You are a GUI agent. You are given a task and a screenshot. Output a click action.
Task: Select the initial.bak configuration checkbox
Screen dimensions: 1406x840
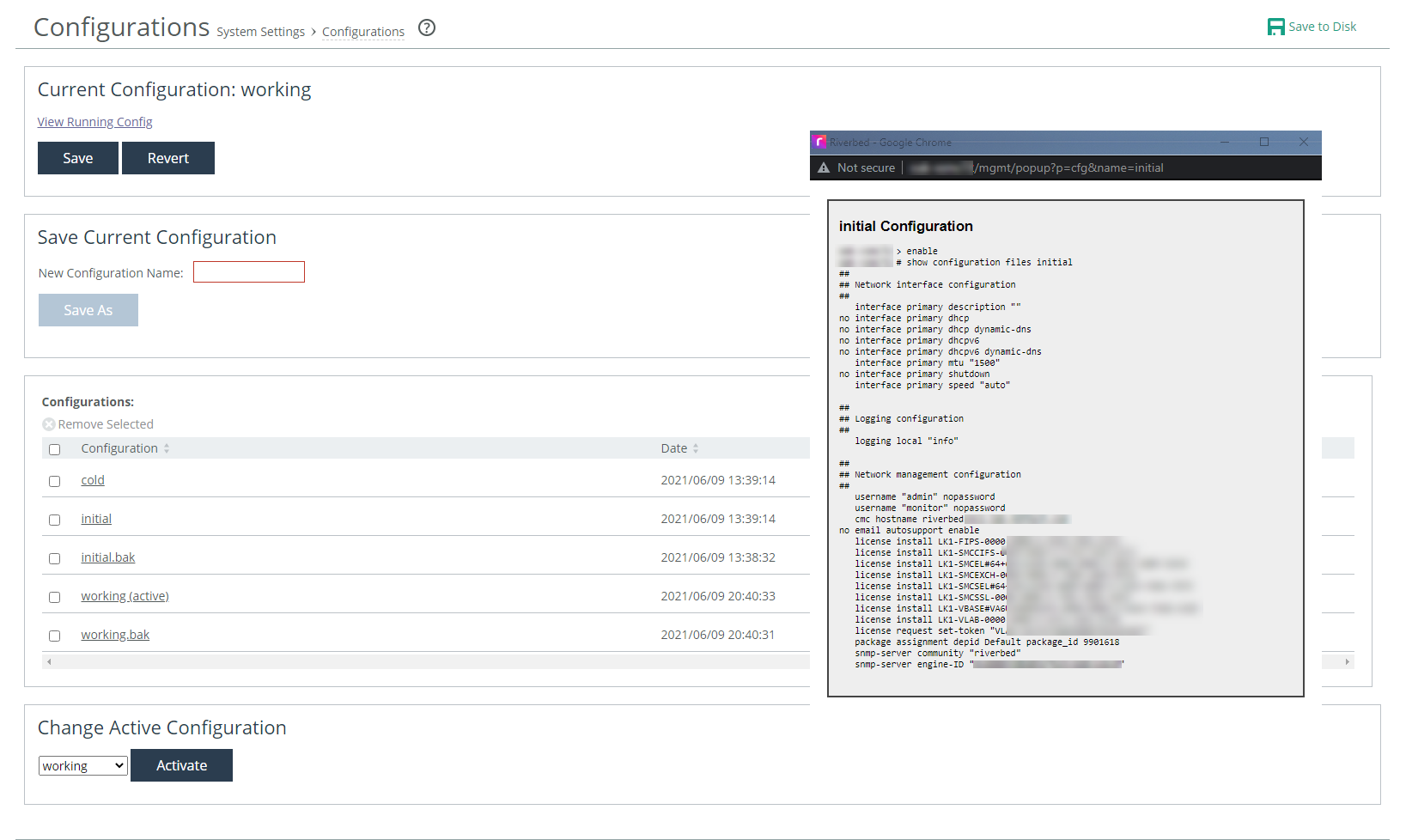point(55,559)
